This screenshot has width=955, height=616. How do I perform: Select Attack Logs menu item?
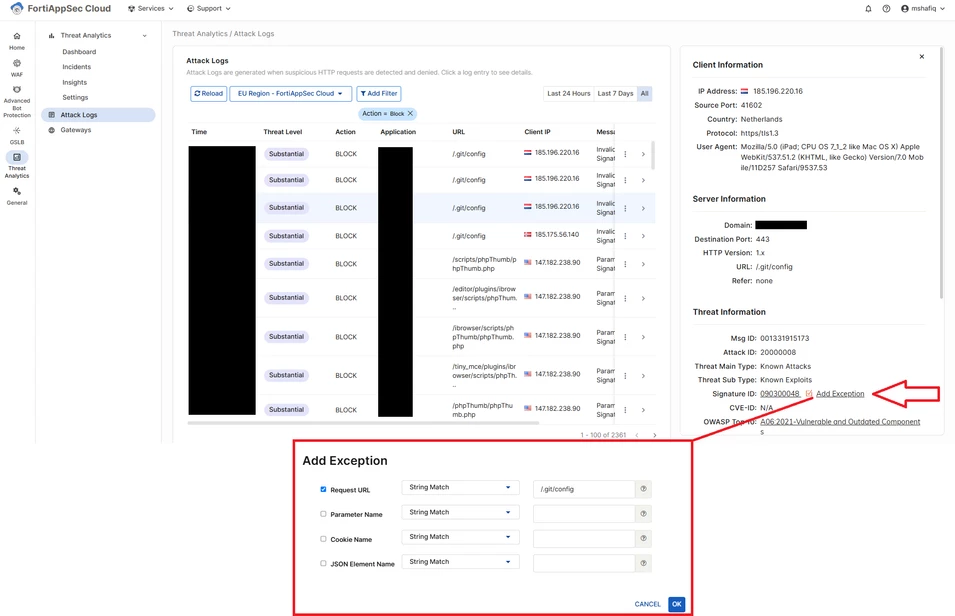pyautogui.click(x=98, y=115)
